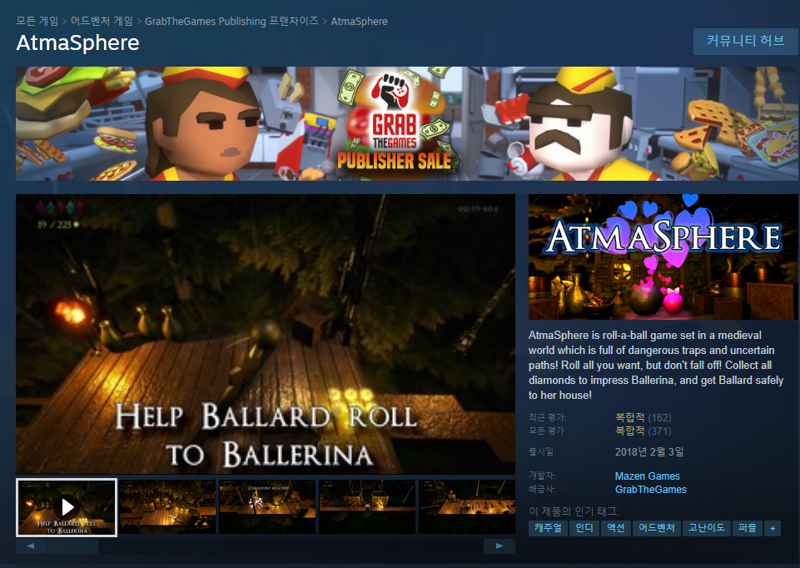Select the 퍼즐 tag
This screenshot has width=800, height=568.
747,528
